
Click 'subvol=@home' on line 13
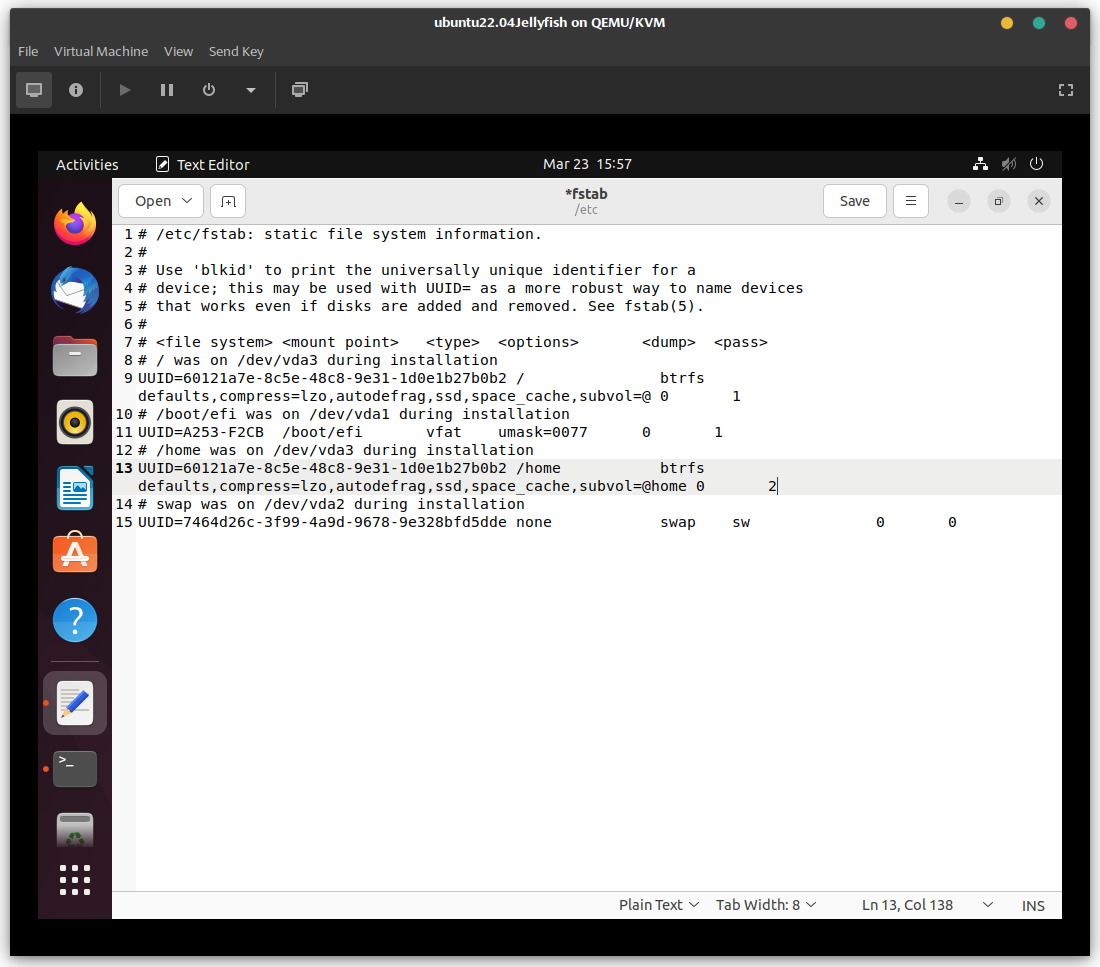[x=633, y=486]
